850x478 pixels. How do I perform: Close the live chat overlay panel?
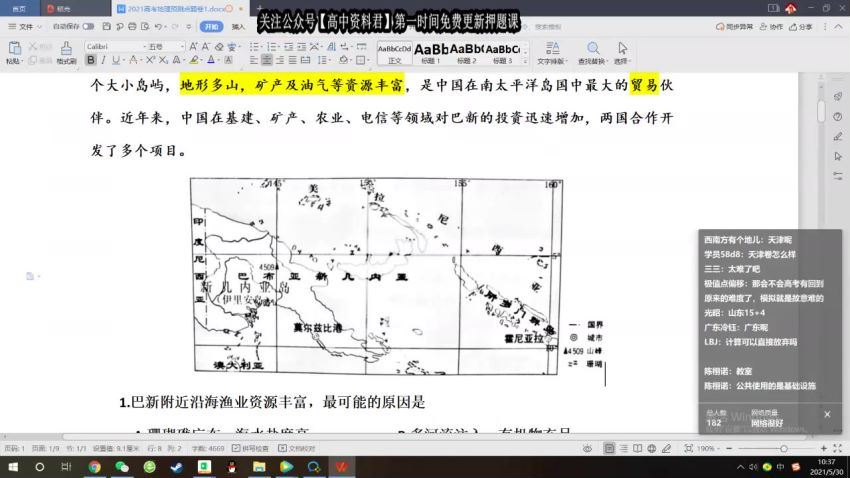coord(827,414)
